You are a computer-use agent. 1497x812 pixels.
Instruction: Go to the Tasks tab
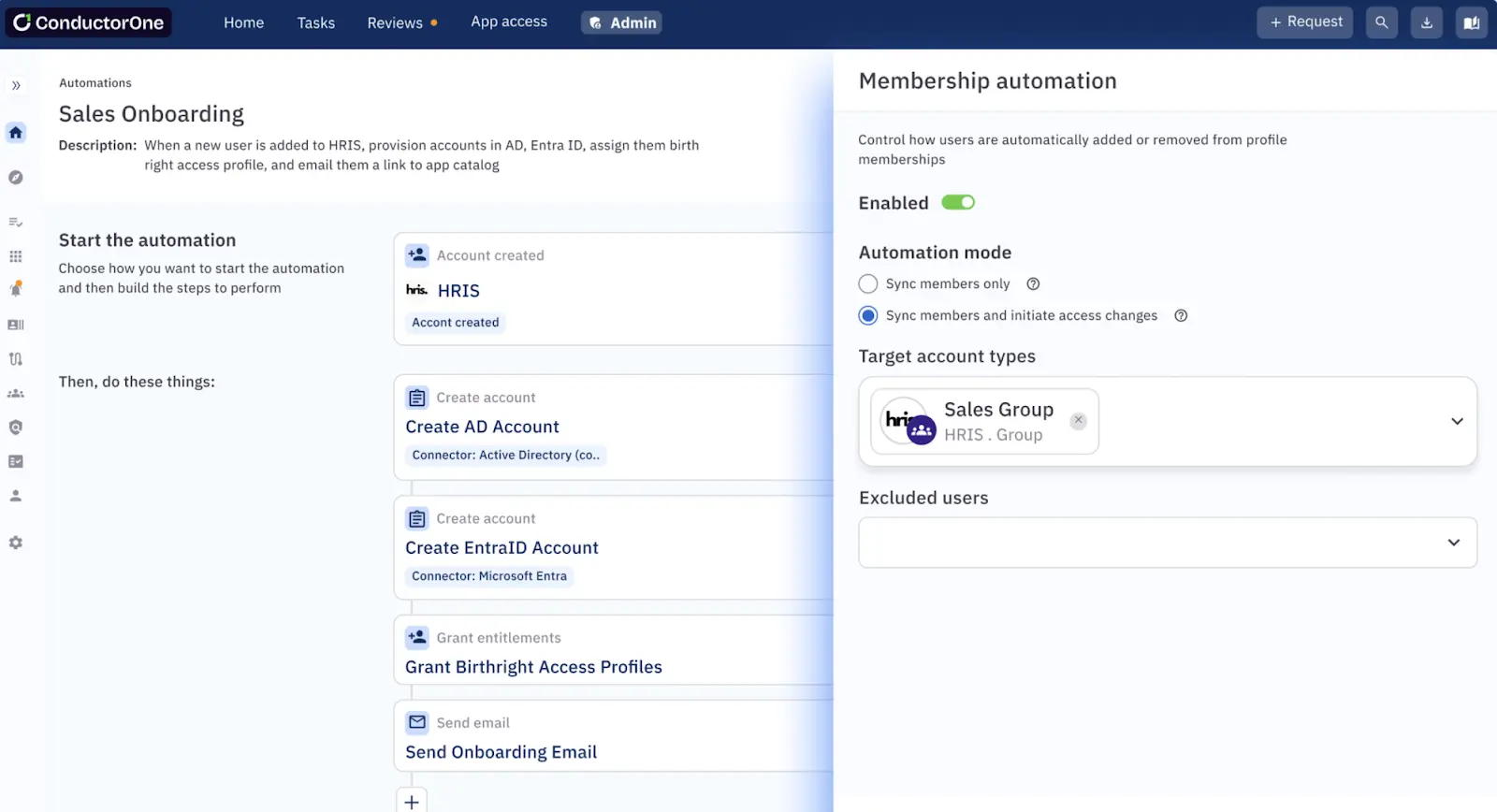(315, 22)
